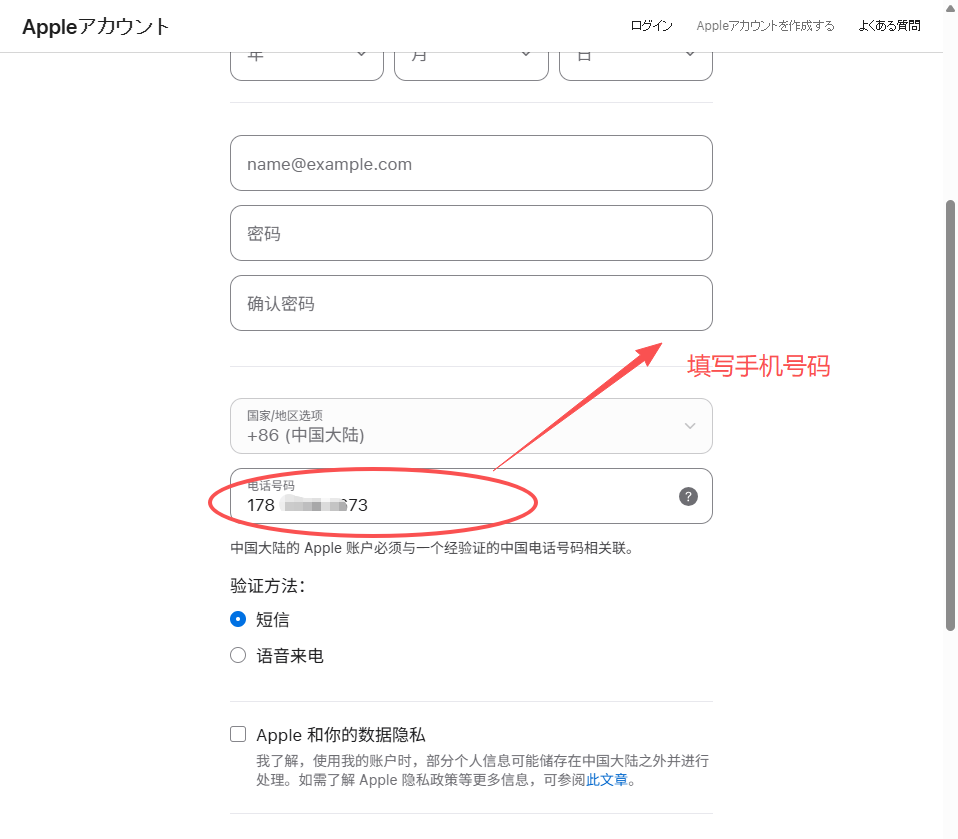Open the 年 birth year dropdown
The width and height of the screenshot is (958, 839).
(307, 66)
